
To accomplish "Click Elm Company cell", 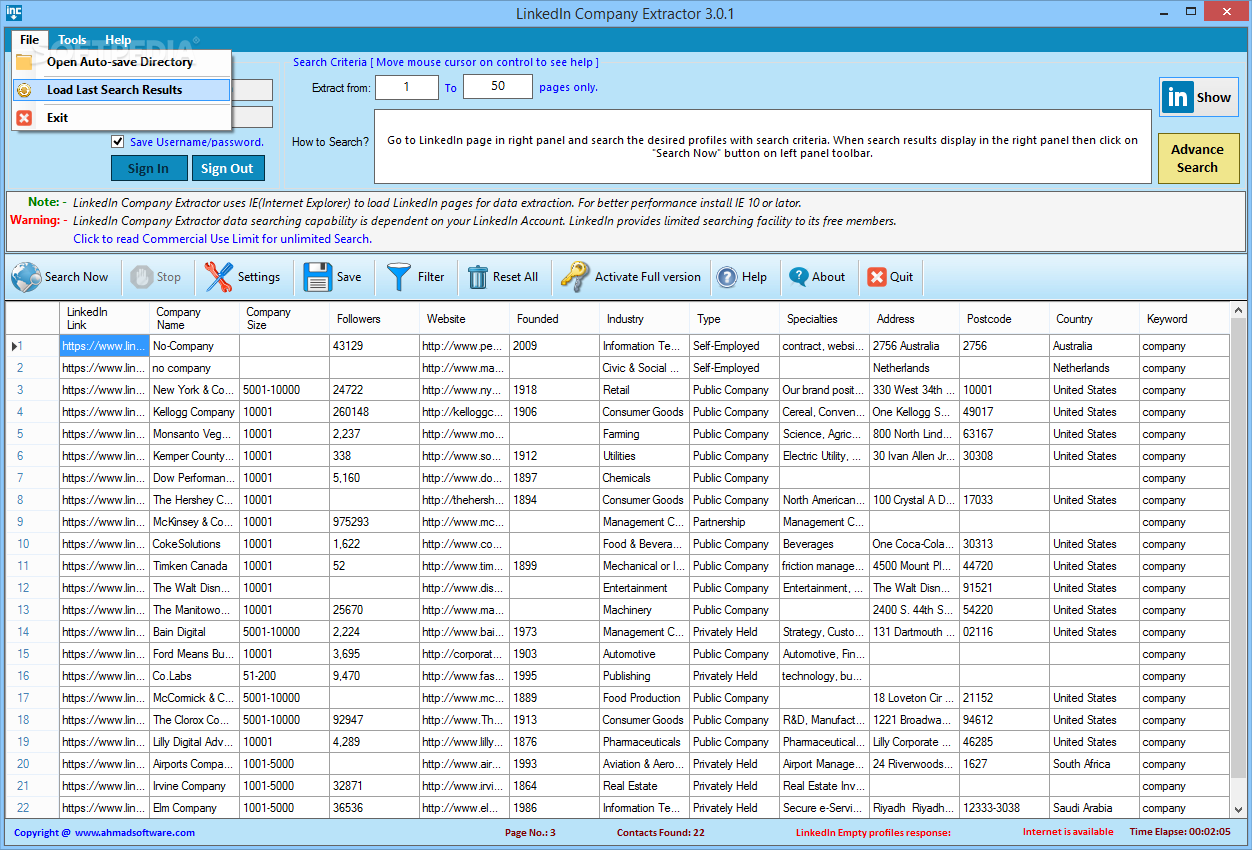I will pyautogui.click(x=195, y=808).
